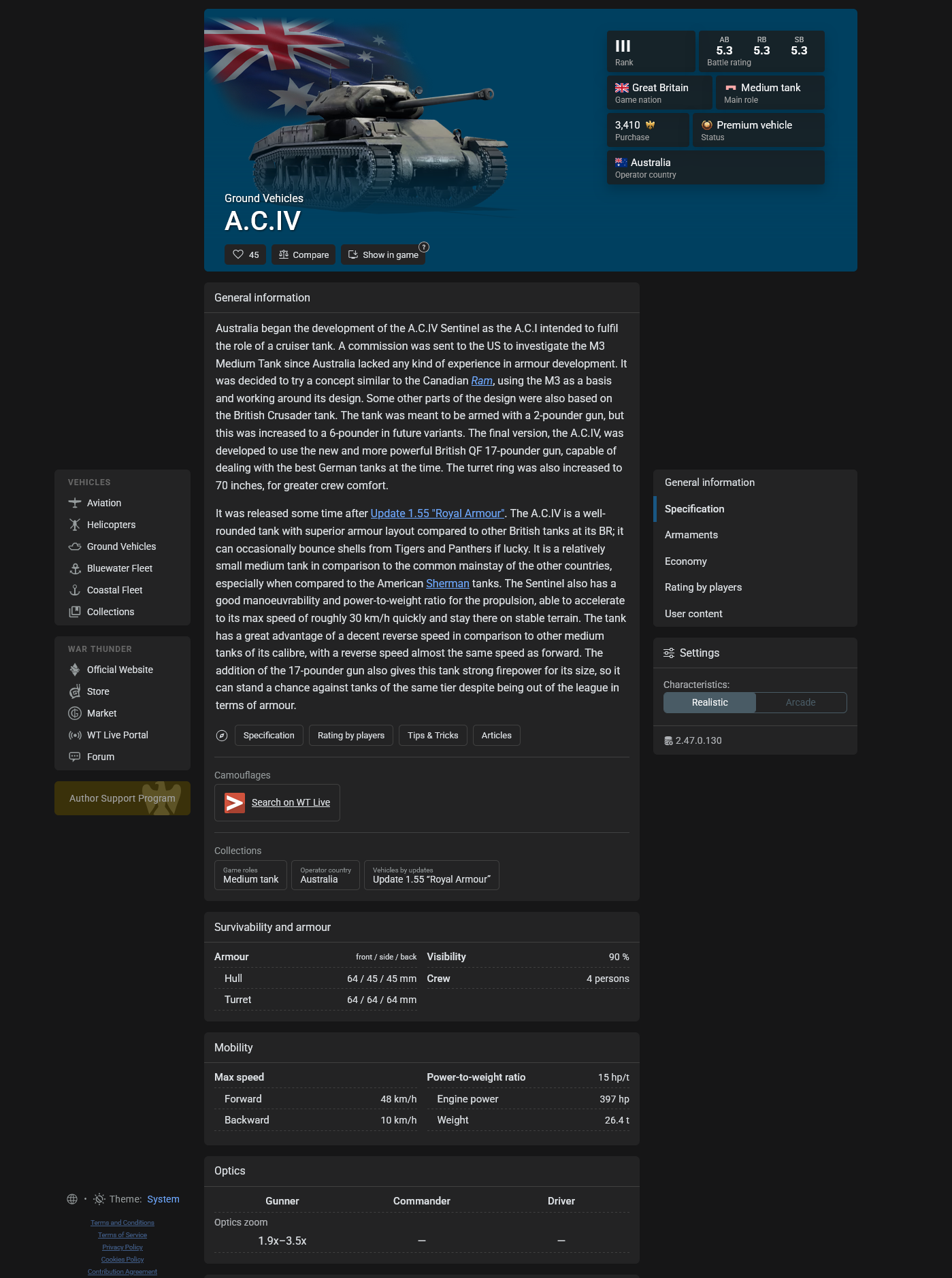Like the vehicle with 45 likes
This screenshot has width=952, height=1278.
click(245, 255)
